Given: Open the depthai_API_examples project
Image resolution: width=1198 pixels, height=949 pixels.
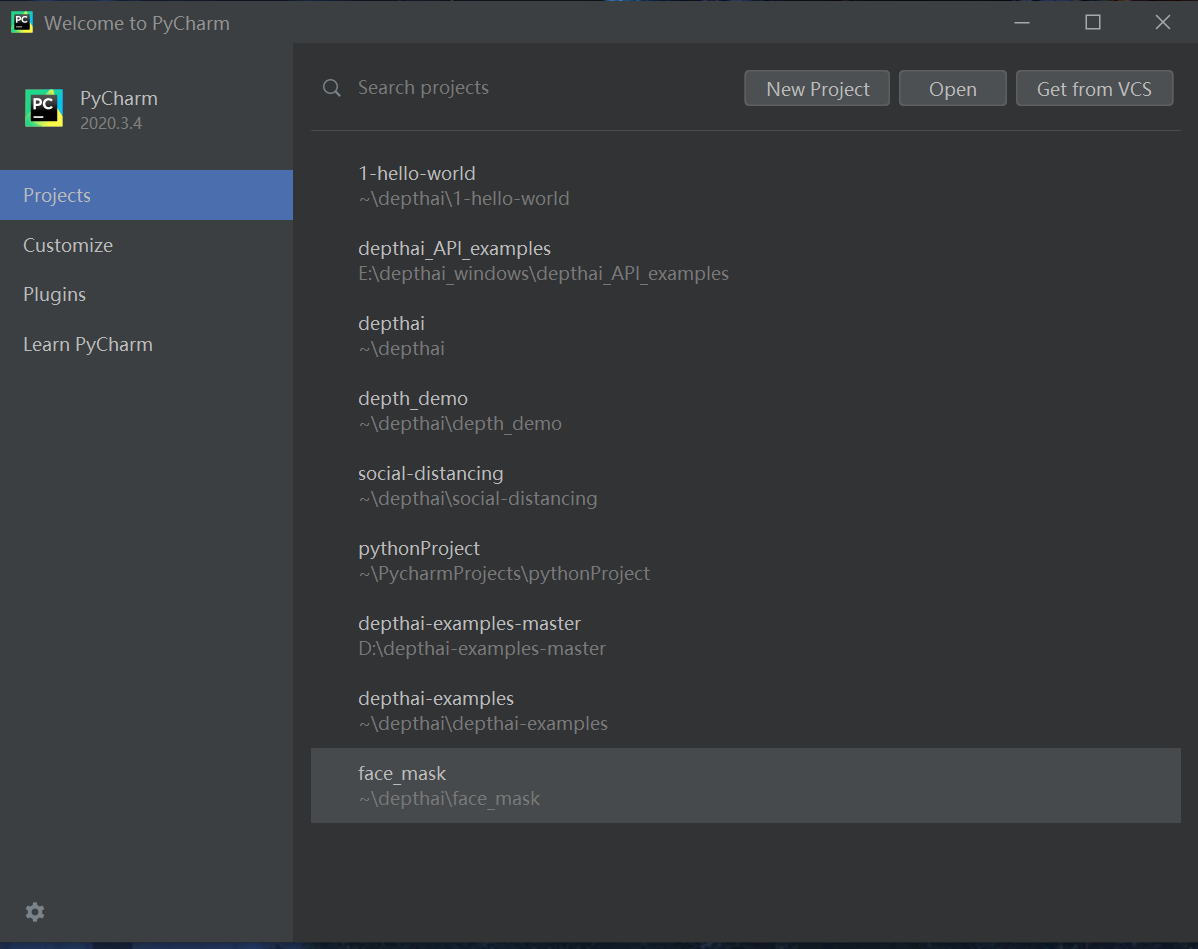Looking at the screenshot, I should pyautogui.click(x=746, y=261).
